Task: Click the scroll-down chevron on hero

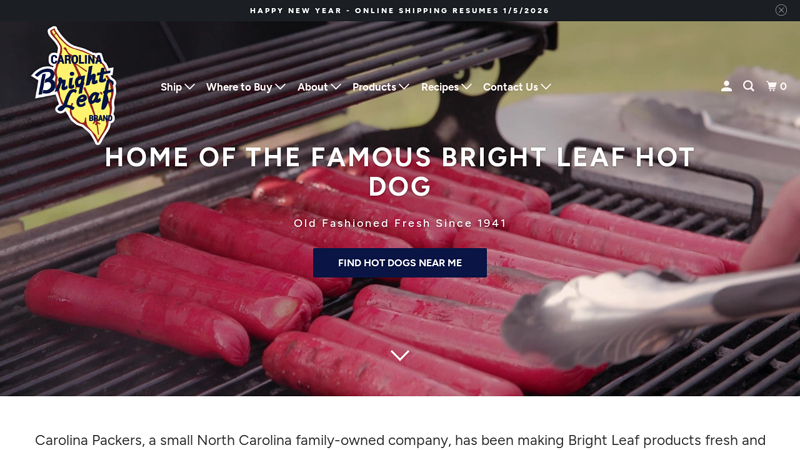Action: pyautogui.click(x=399, y=355)
